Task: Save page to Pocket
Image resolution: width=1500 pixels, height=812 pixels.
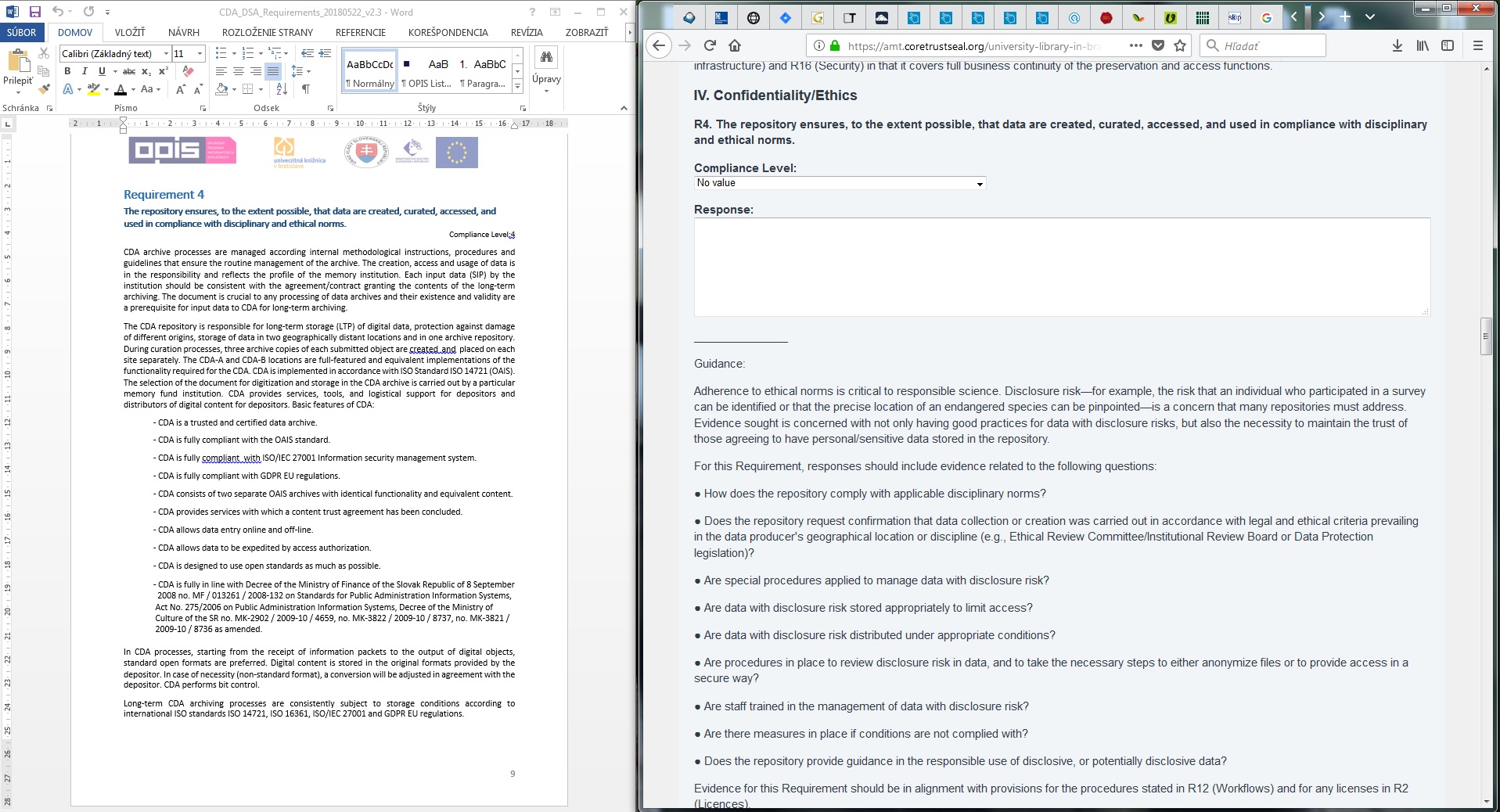Action: [1158, 45]
